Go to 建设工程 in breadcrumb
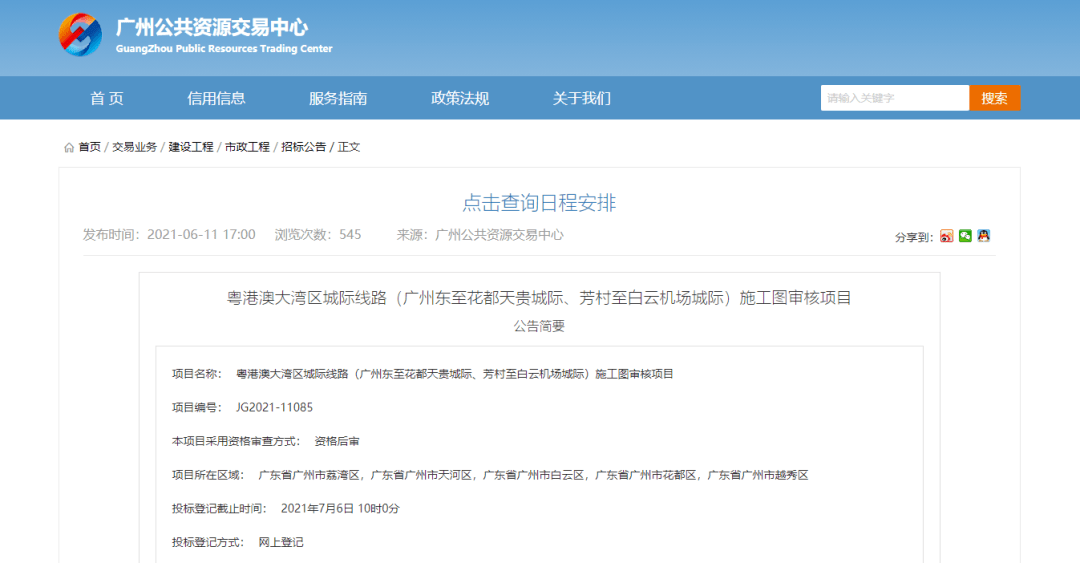Image resolution: width=1080 pixels, height=563 pixels. tap(191, 147)
